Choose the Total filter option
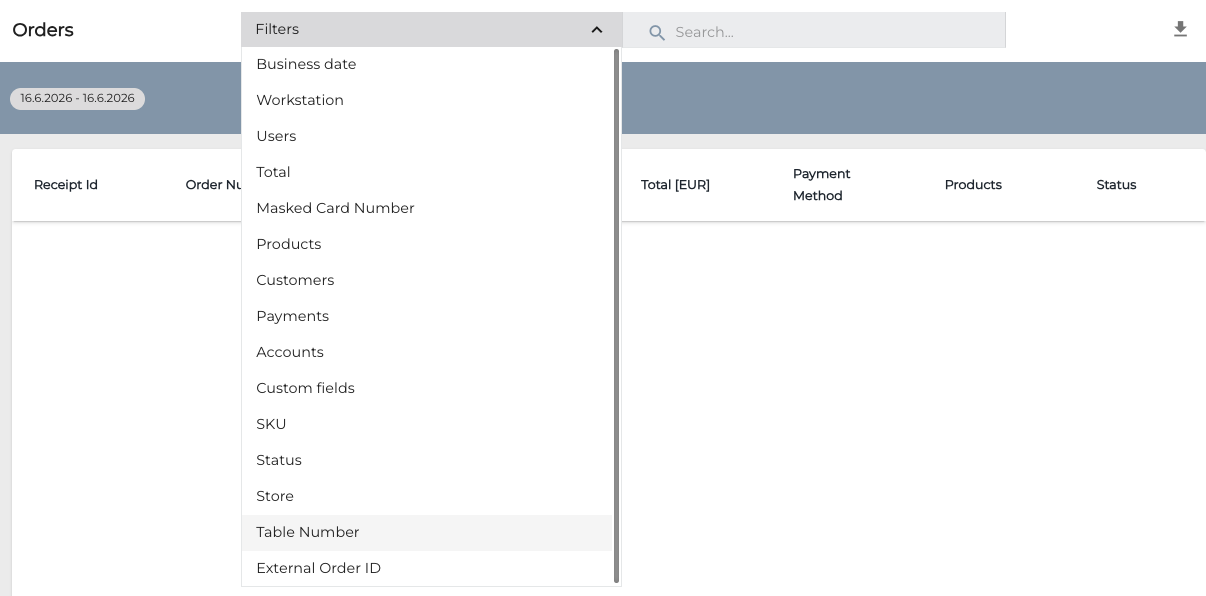Viewport: 1206px width, 596px height. pos(427,172)
